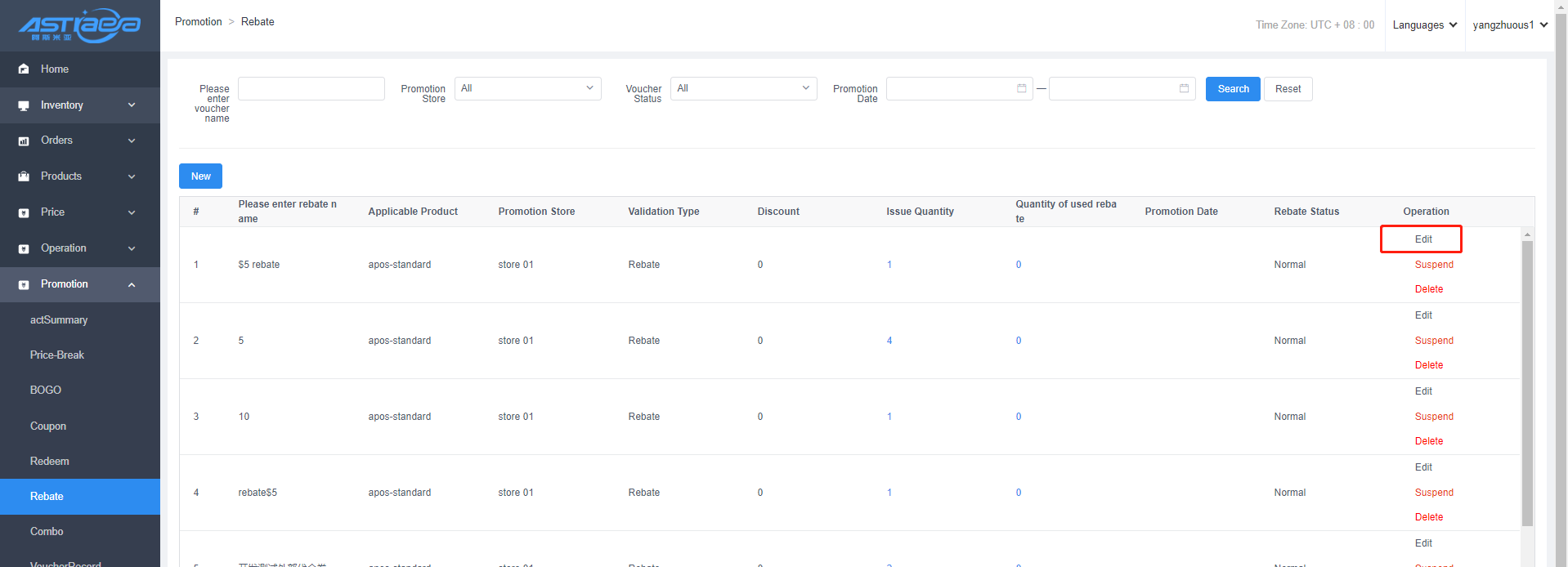The width and height of the screenshot is (1568, 567).
Task: Open the Languages dropdown menu
Action: (1424, 25)
